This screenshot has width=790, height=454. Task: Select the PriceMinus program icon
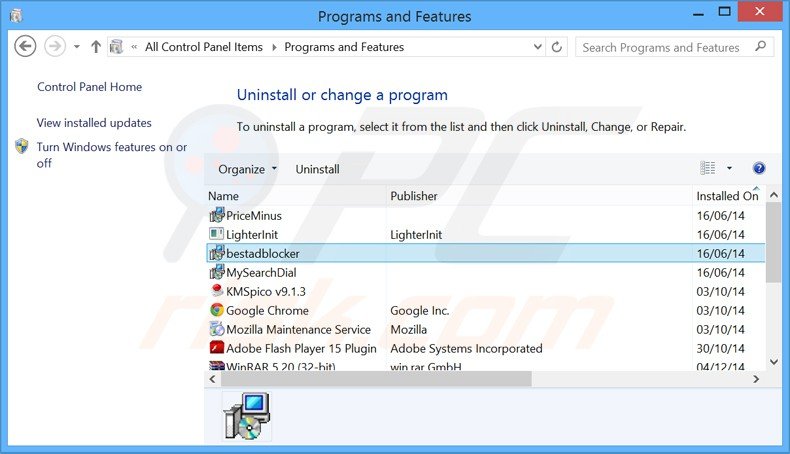tap(217, 215)
